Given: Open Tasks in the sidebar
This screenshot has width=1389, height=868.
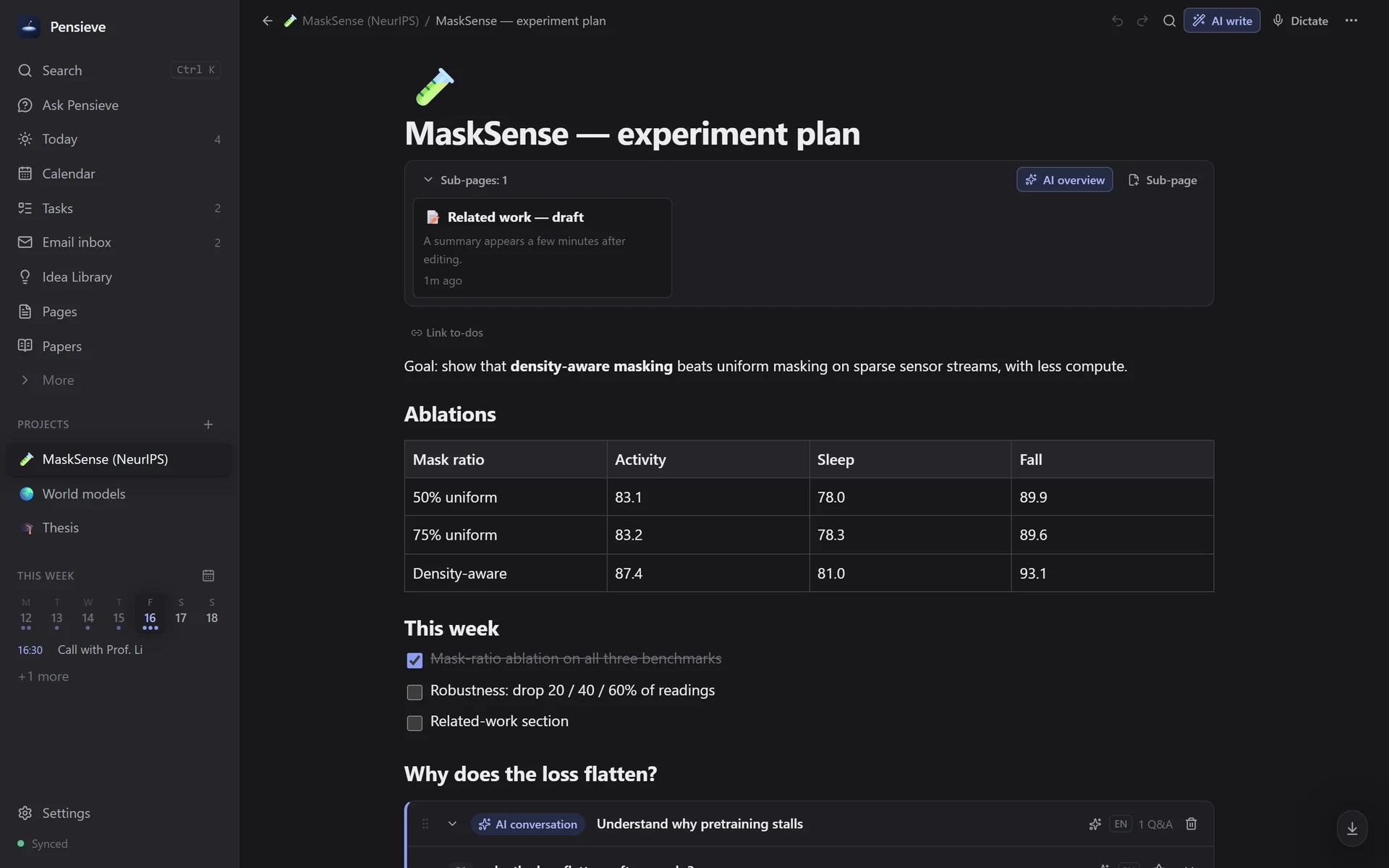Looking at the screenshot, I should tap(119, 208).
